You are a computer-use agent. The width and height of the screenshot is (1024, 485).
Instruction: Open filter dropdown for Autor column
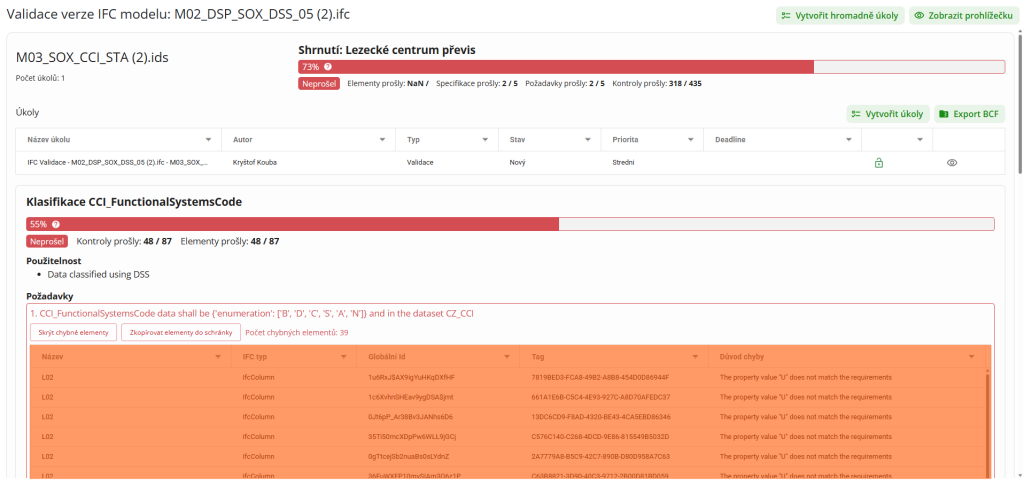tap(384, 140)
